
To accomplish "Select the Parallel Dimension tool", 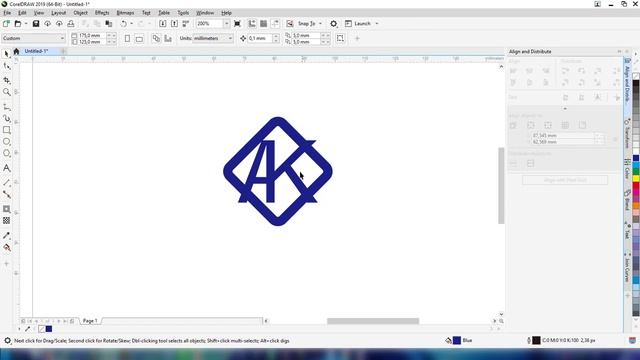I will coord(7,182).
